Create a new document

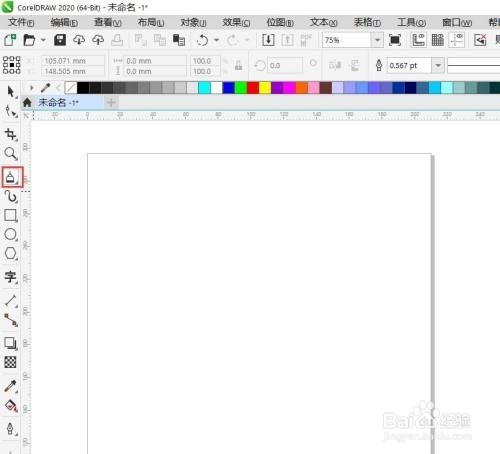pos(10,40)
